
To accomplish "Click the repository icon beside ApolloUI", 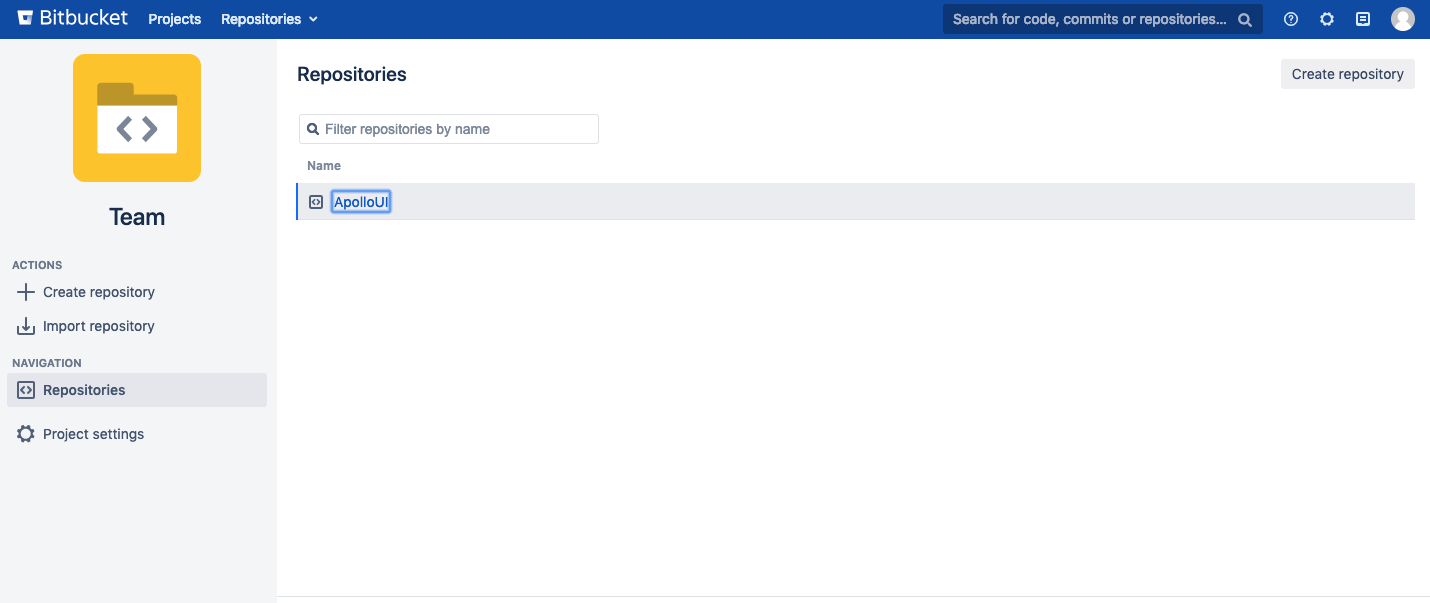I will point(316,202).
